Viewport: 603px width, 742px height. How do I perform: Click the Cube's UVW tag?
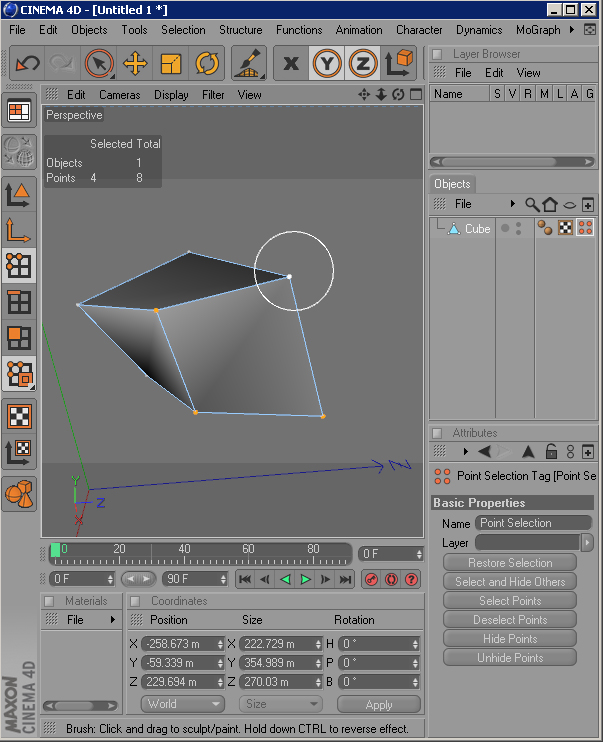(566, 228)
